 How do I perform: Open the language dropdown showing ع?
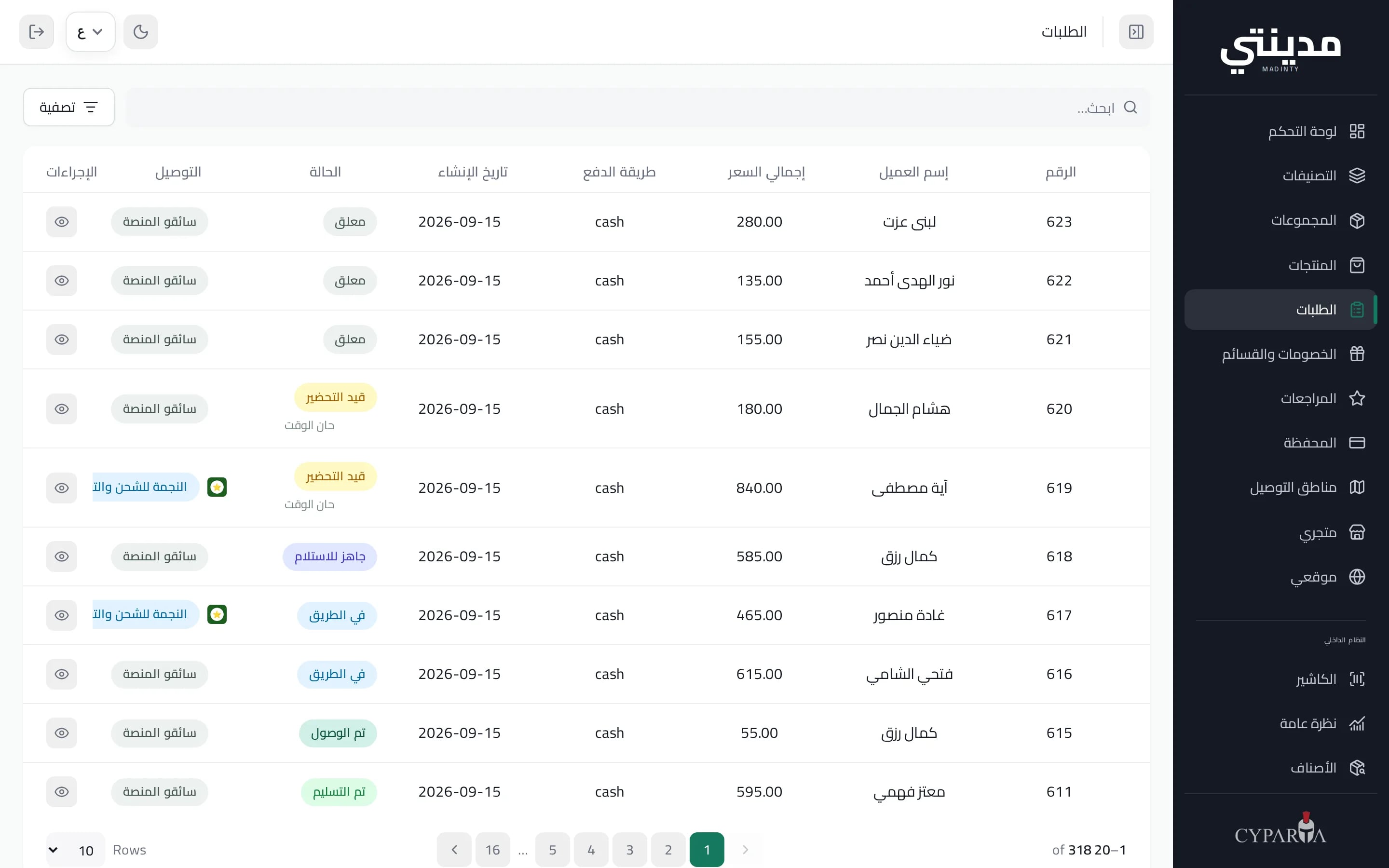pos(90,31)
